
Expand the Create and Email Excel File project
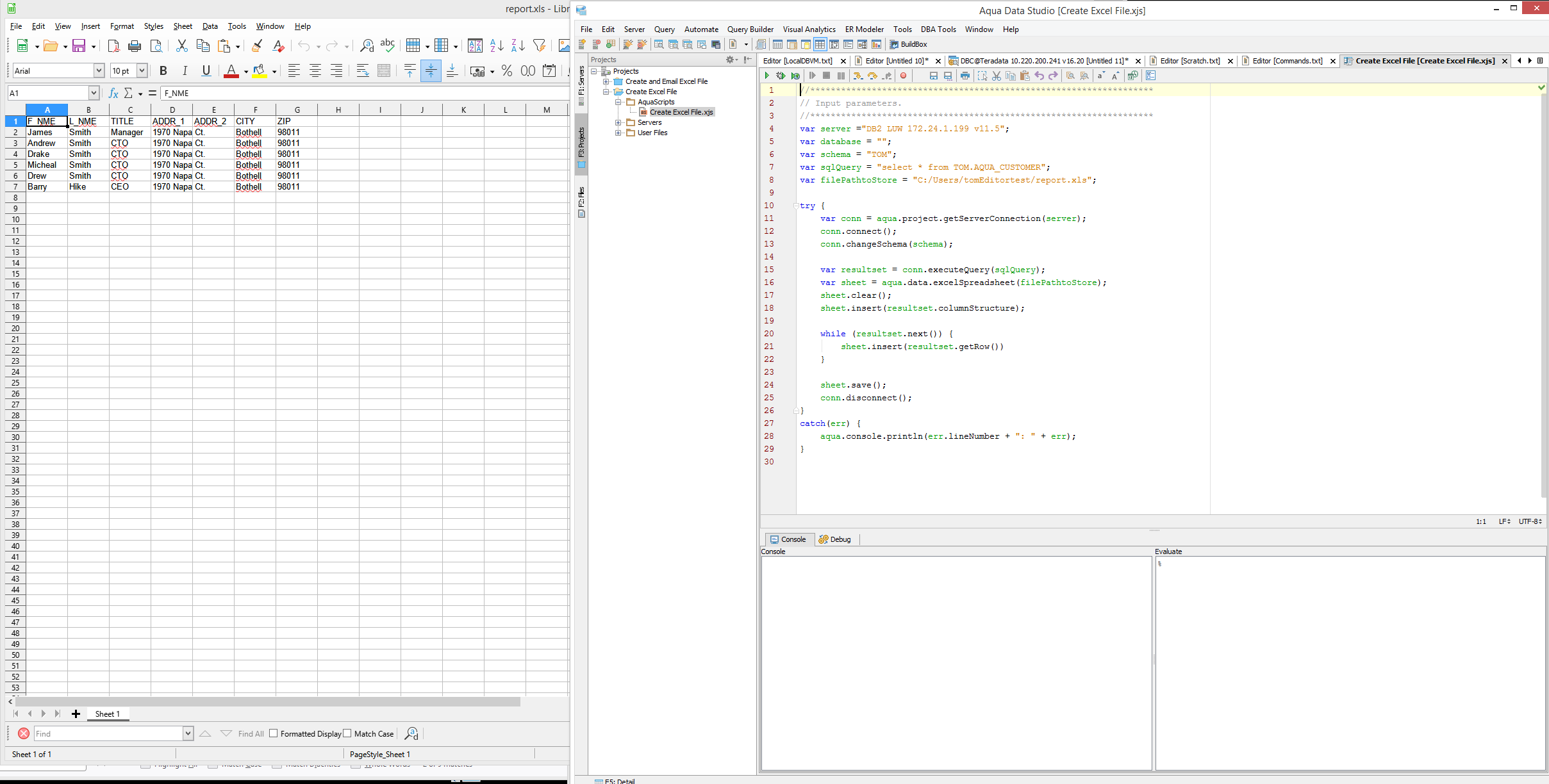tap(606, 81)
